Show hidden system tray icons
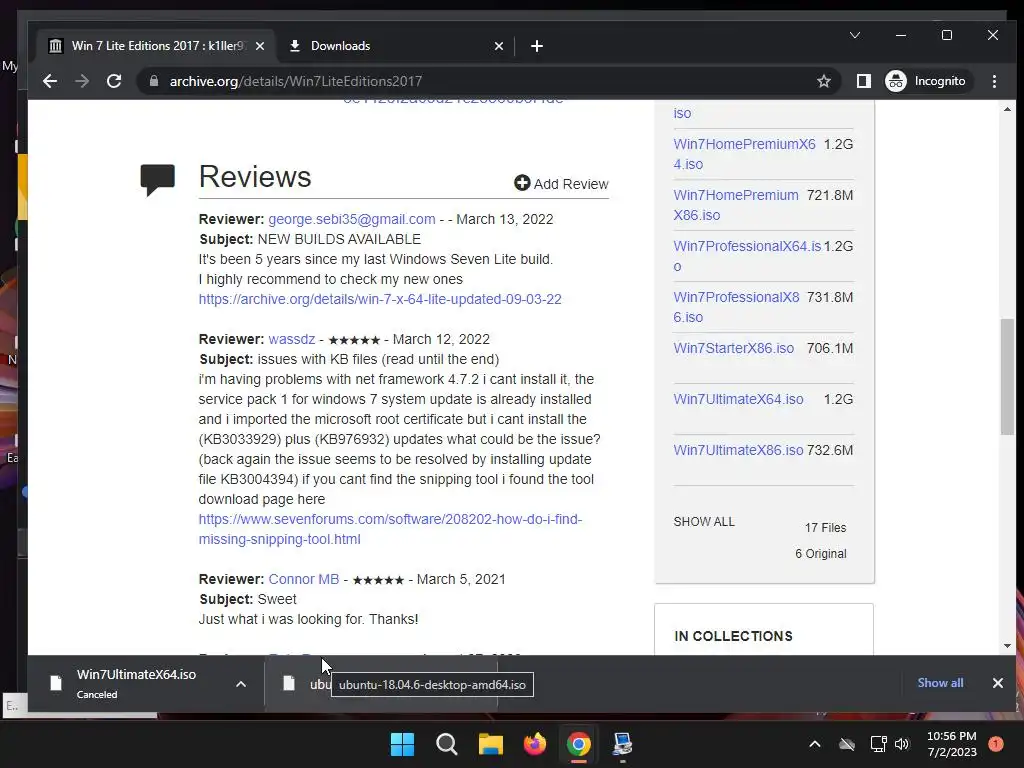This screenshot has height=768, width=1024. (x=815, y=744)
